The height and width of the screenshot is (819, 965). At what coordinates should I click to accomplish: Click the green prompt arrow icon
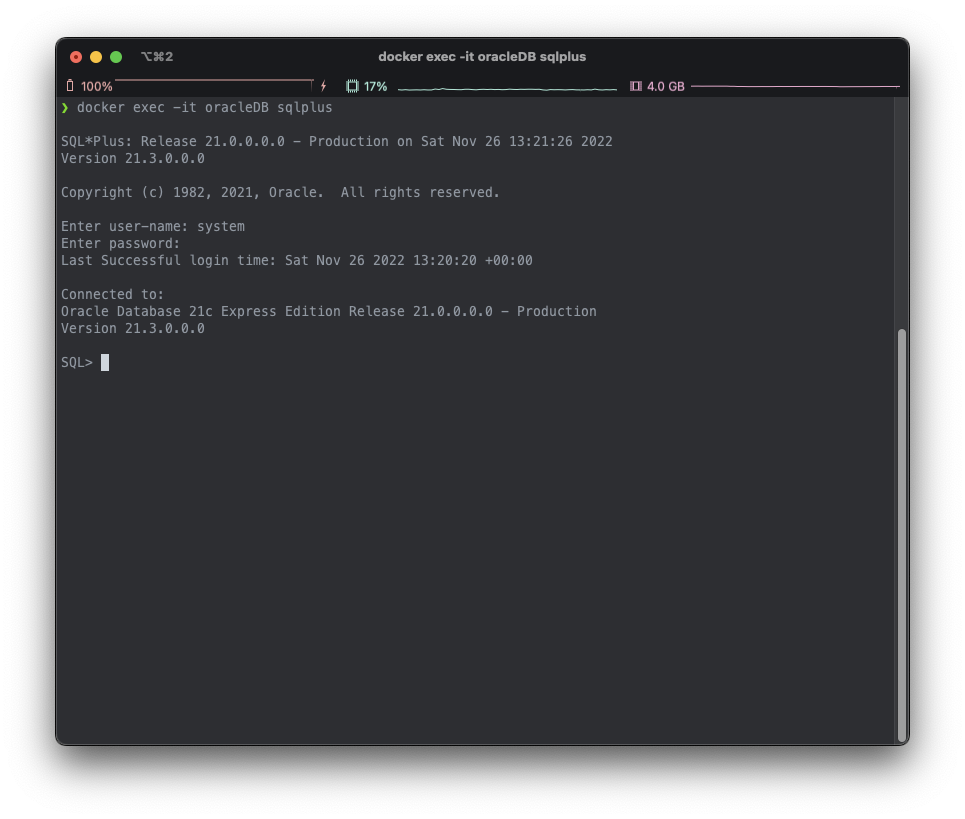[65, 108]
